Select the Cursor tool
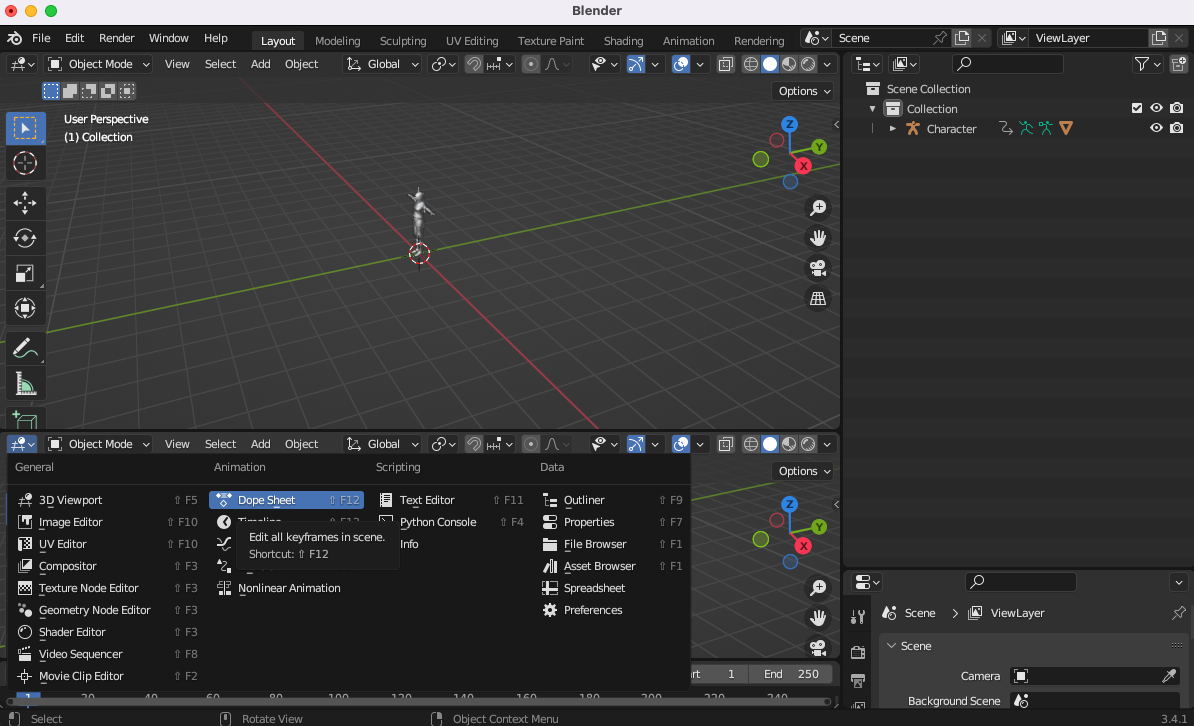1194x726 pixels. pos(25,163)
